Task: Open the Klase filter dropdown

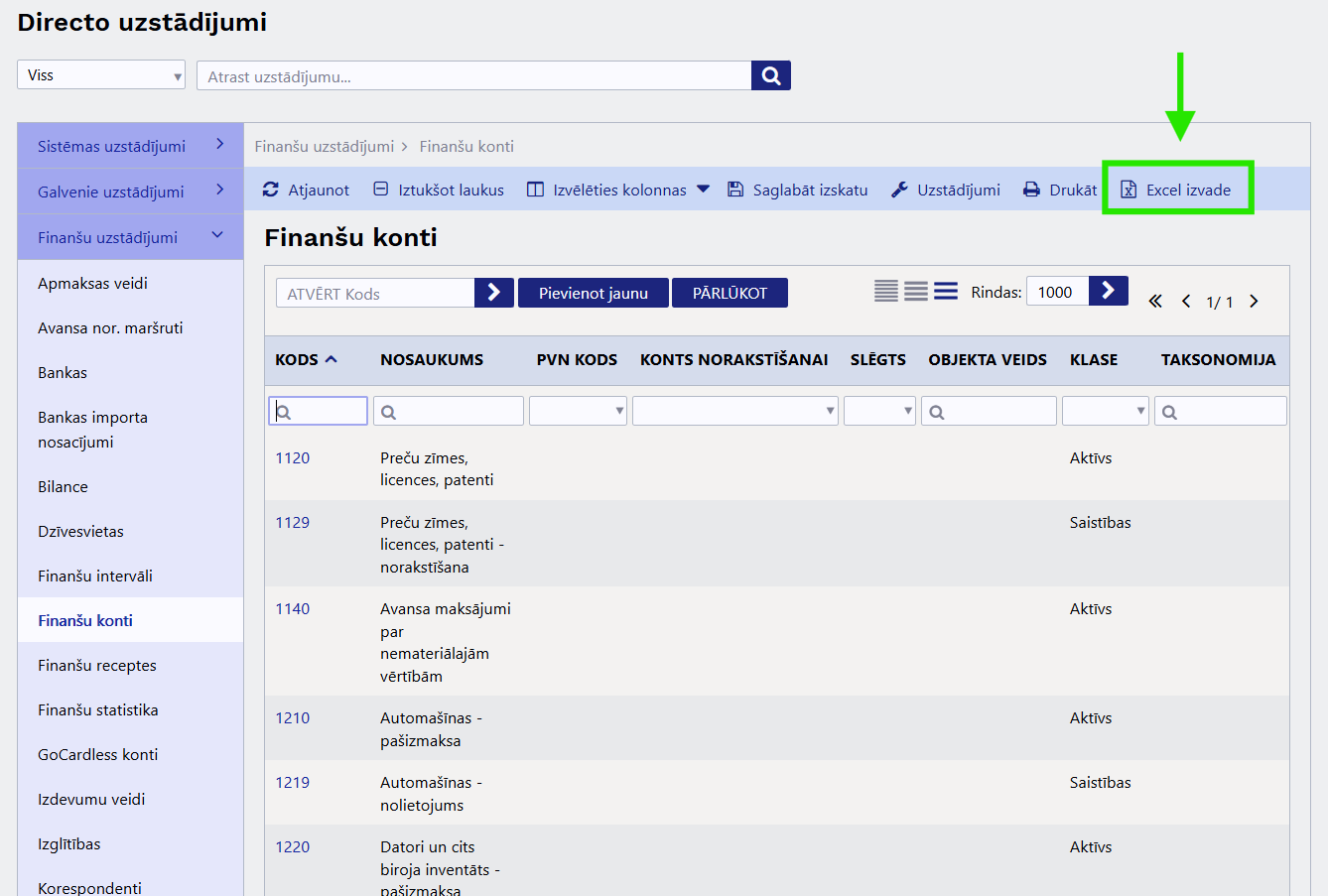Action: [1105, 411]
